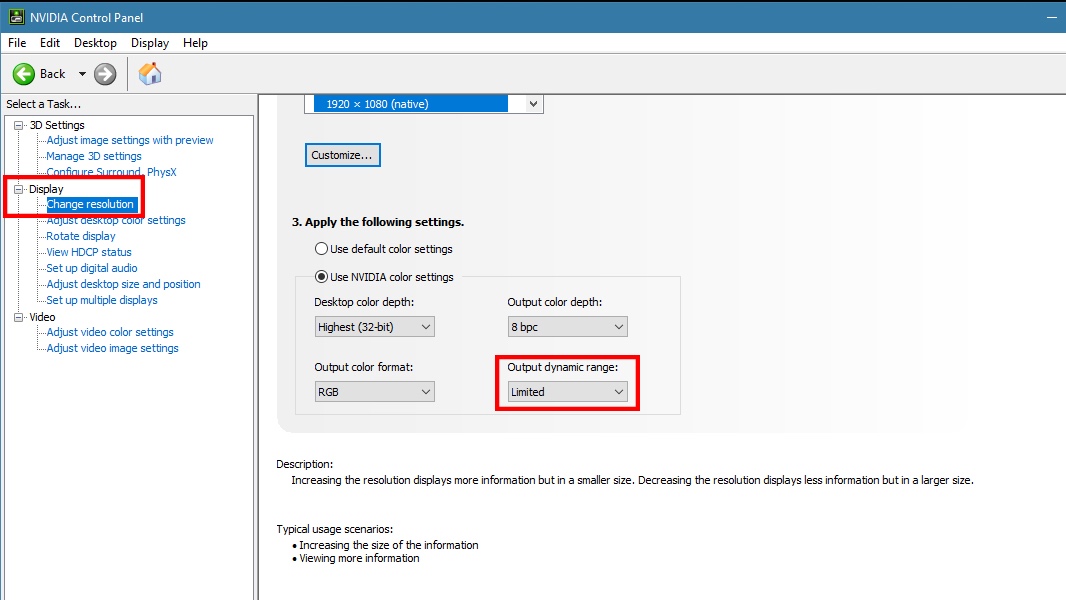Click the green Back arrow icon

pos(24,74)
